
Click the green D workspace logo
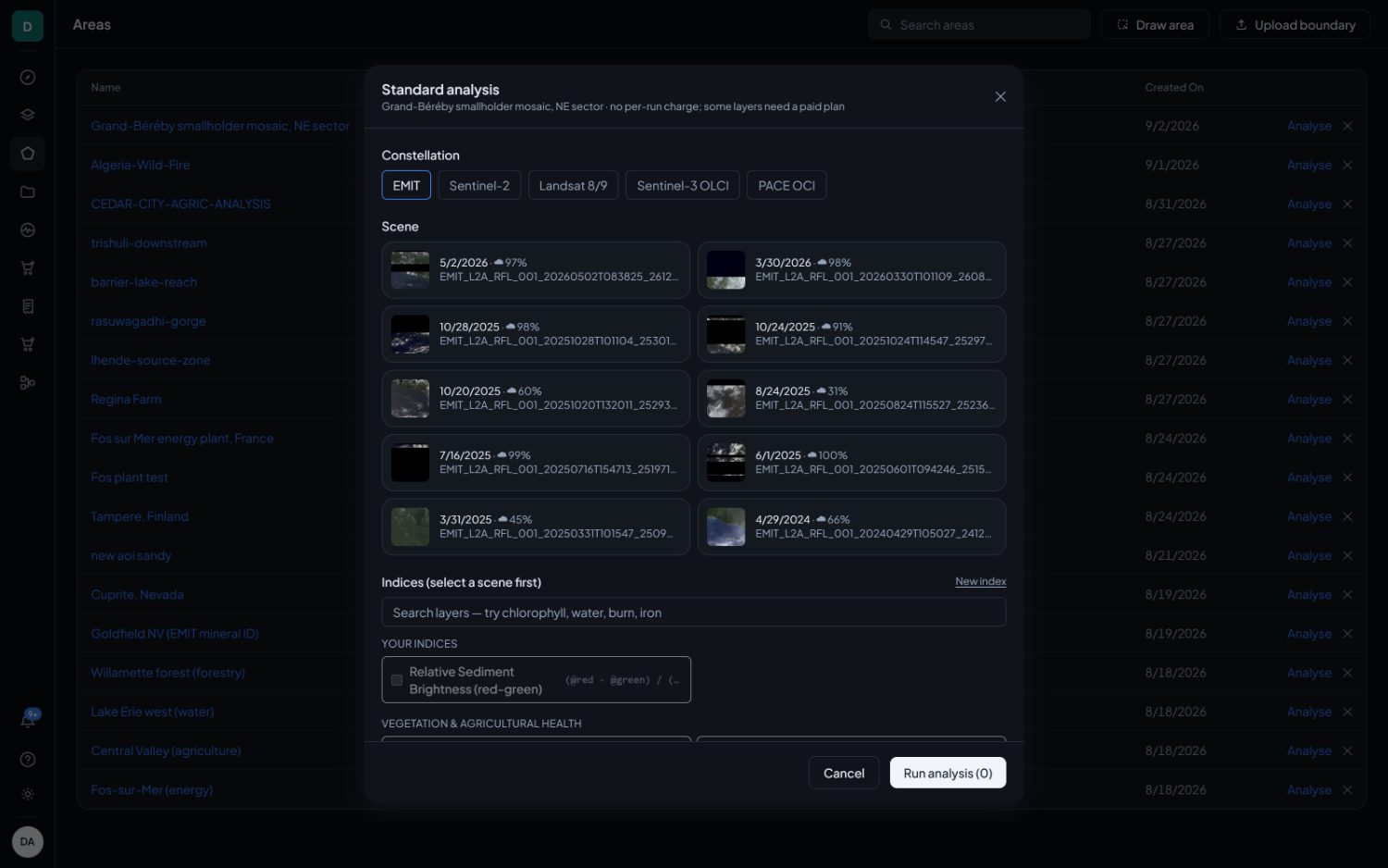(28, 26)
